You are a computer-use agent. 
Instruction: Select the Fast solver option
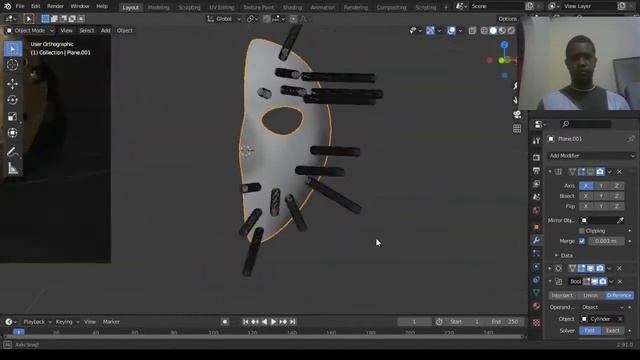(x=590, y=331)
